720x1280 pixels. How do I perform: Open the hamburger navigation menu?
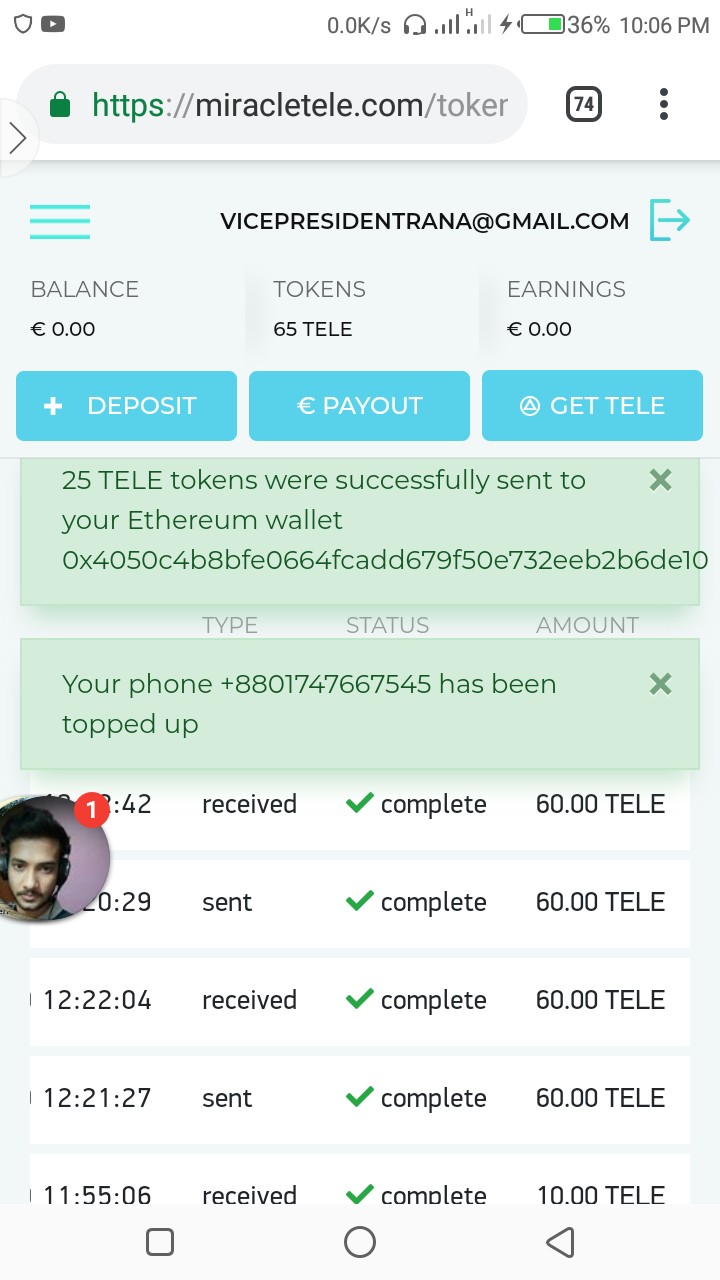[60, 221]
